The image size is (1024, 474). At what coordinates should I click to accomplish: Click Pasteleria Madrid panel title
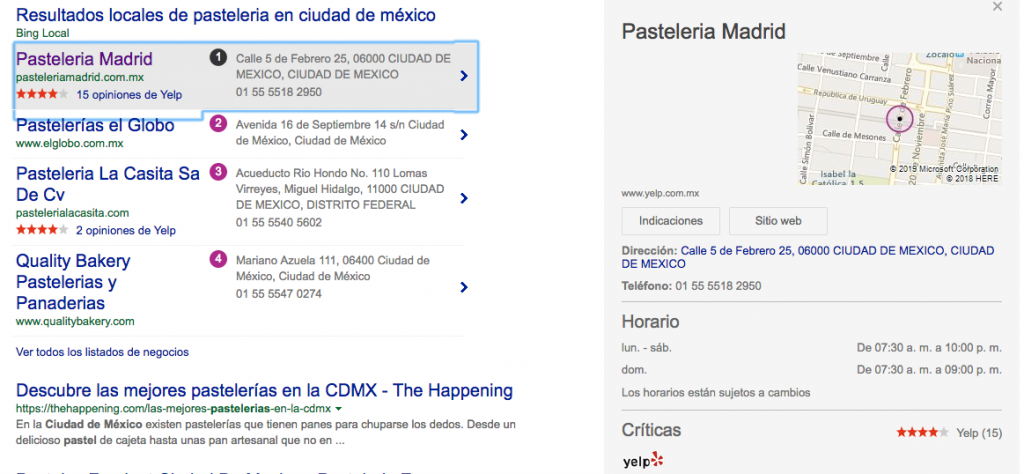click(x=703, y=31)
